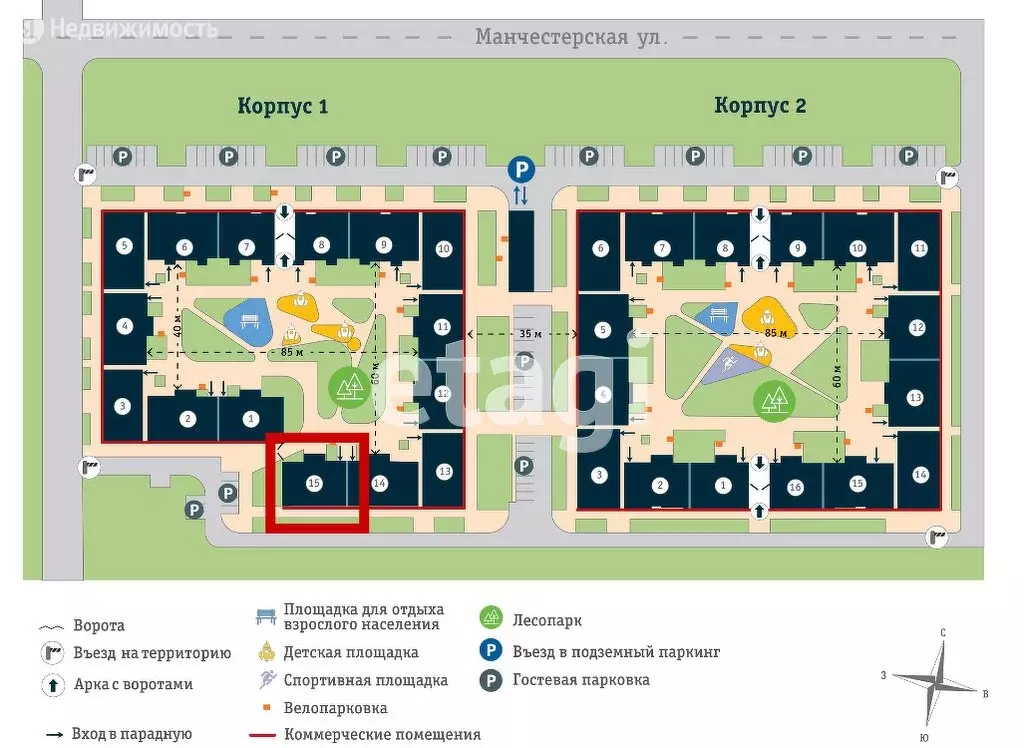Click the 40 м distance label in Корпус 1

(x=178, y=325)
